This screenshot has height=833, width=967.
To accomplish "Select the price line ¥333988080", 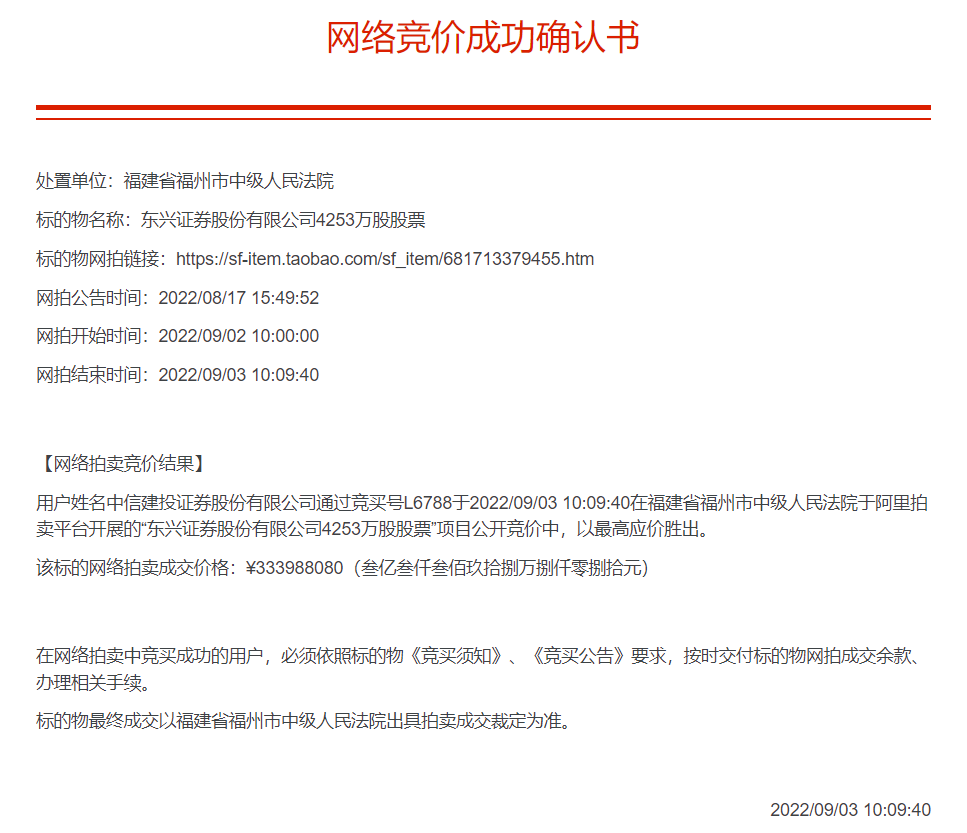I will [x=344, y=568].
